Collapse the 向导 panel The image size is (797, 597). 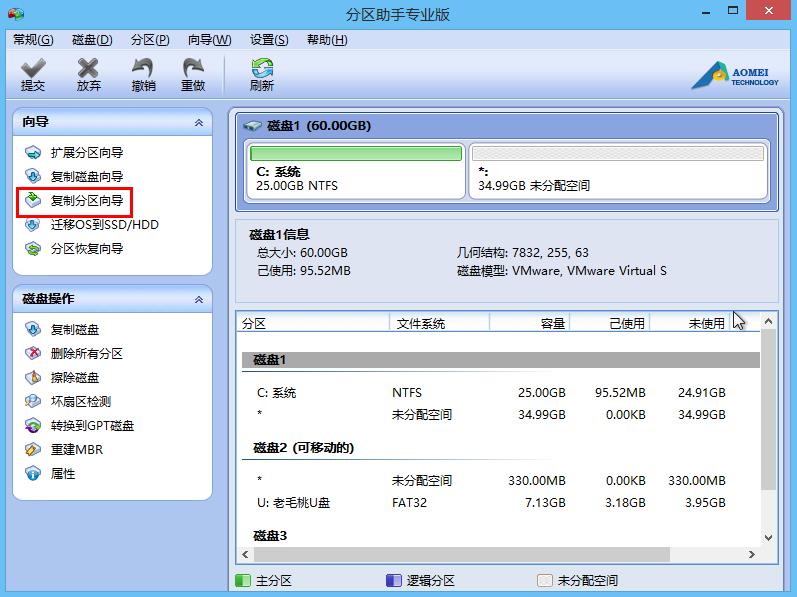pos(199,122)
